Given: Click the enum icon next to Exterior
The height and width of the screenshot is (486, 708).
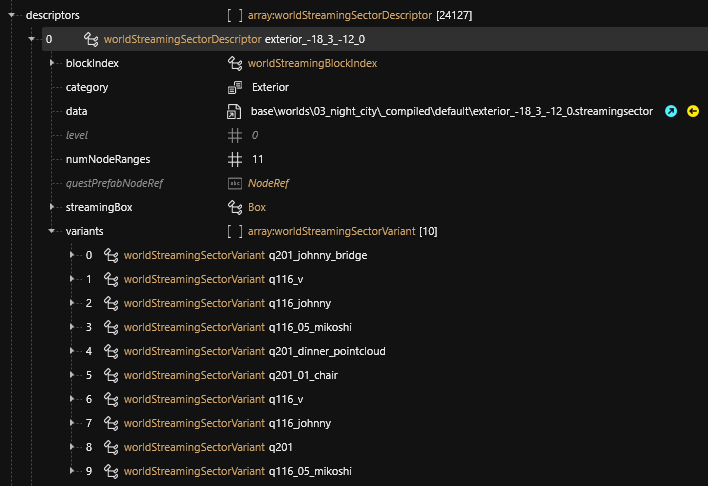Looking at the screenshot, I should (x=235, y=87).
